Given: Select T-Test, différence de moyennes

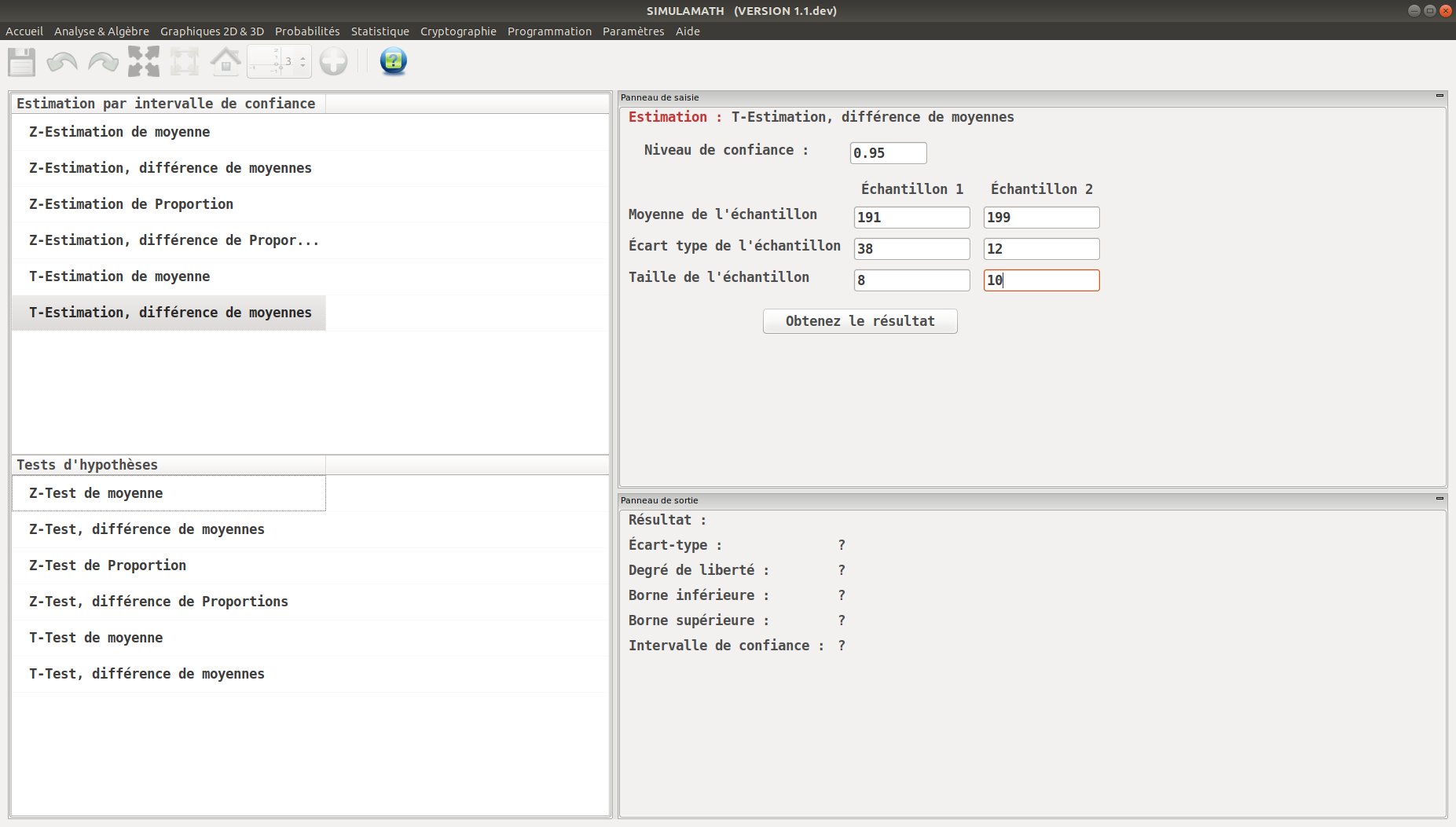Looking at the screenshot, I should click(169, 674).
